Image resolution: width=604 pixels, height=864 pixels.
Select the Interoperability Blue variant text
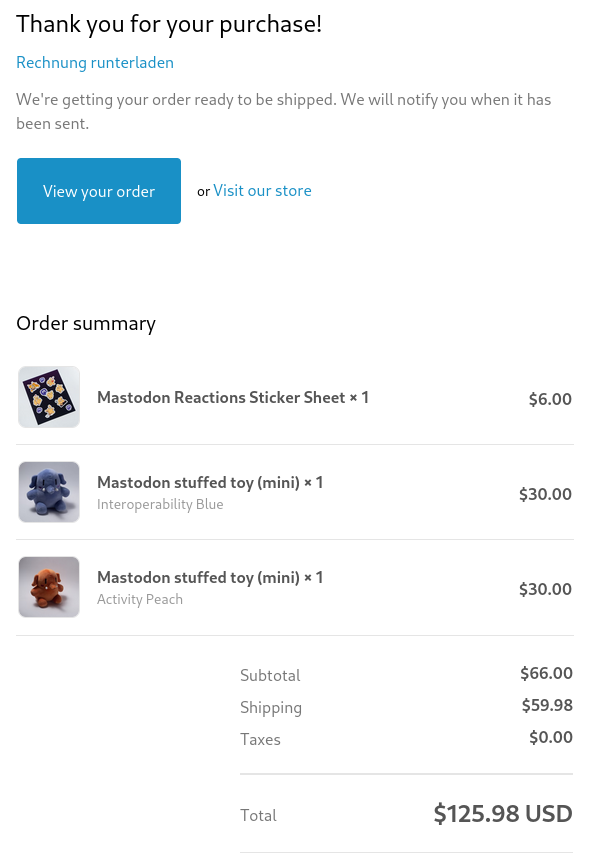click(x=160, y=505)
